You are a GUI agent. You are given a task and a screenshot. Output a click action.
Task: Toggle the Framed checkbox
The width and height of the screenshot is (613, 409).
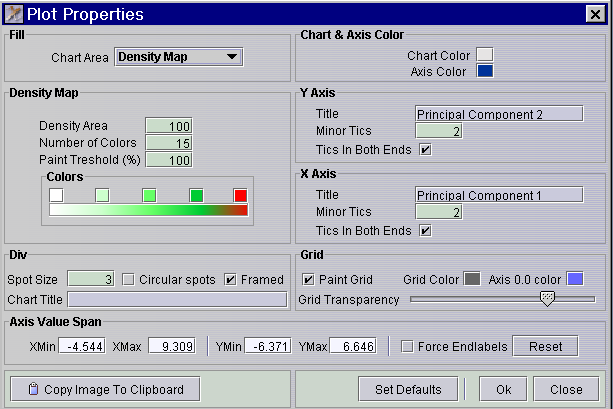pos(230,280)
